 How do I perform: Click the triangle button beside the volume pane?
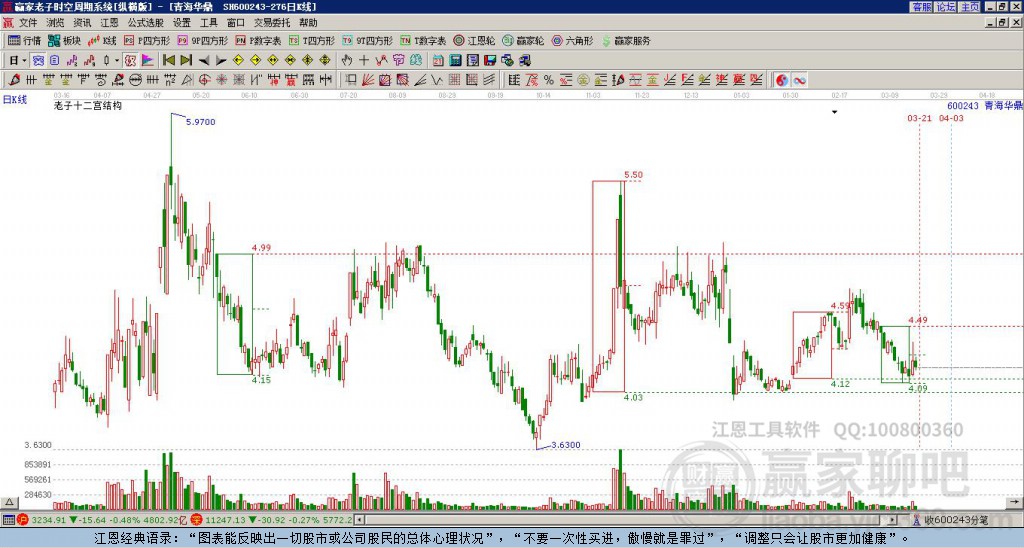[8, 502]
